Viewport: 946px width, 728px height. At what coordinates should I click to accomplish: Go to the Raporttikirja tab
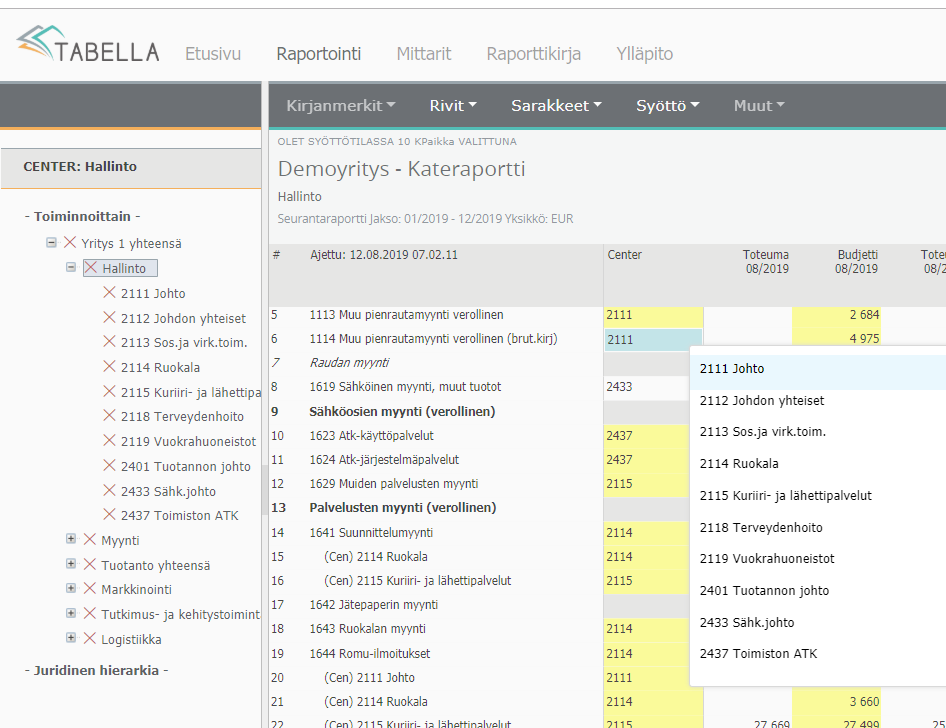click(x=533, y=54)
